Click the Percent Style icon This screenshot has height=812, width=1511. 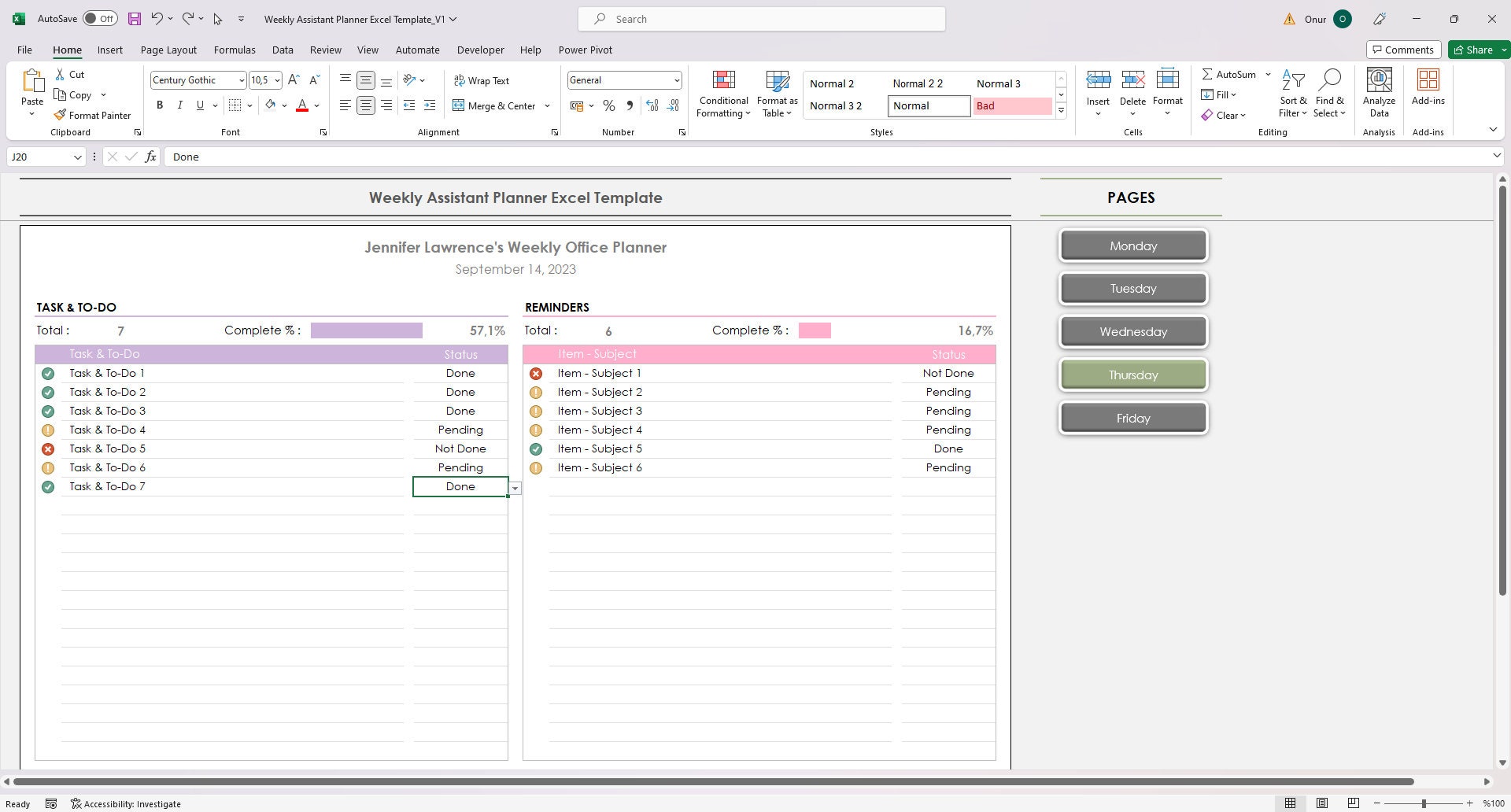pyautogui.click(x=608, y=105)
